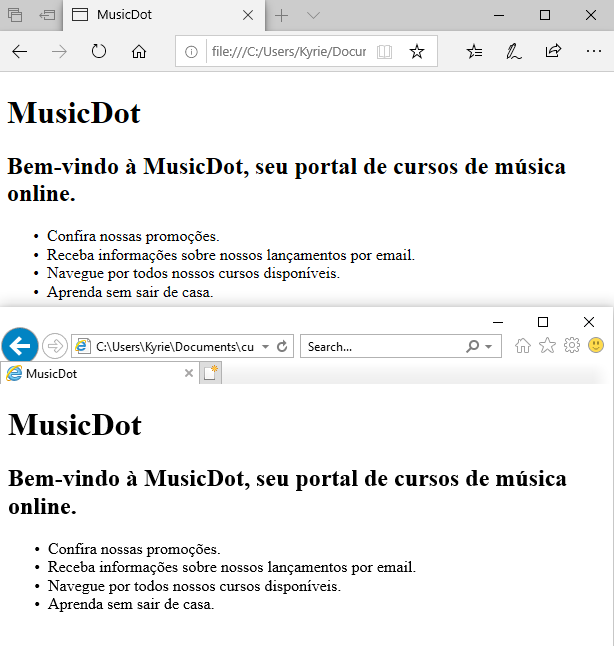
Task: Add page to favorites with Edge star icon
Action: pyautogui.click(x=417, y=51)
